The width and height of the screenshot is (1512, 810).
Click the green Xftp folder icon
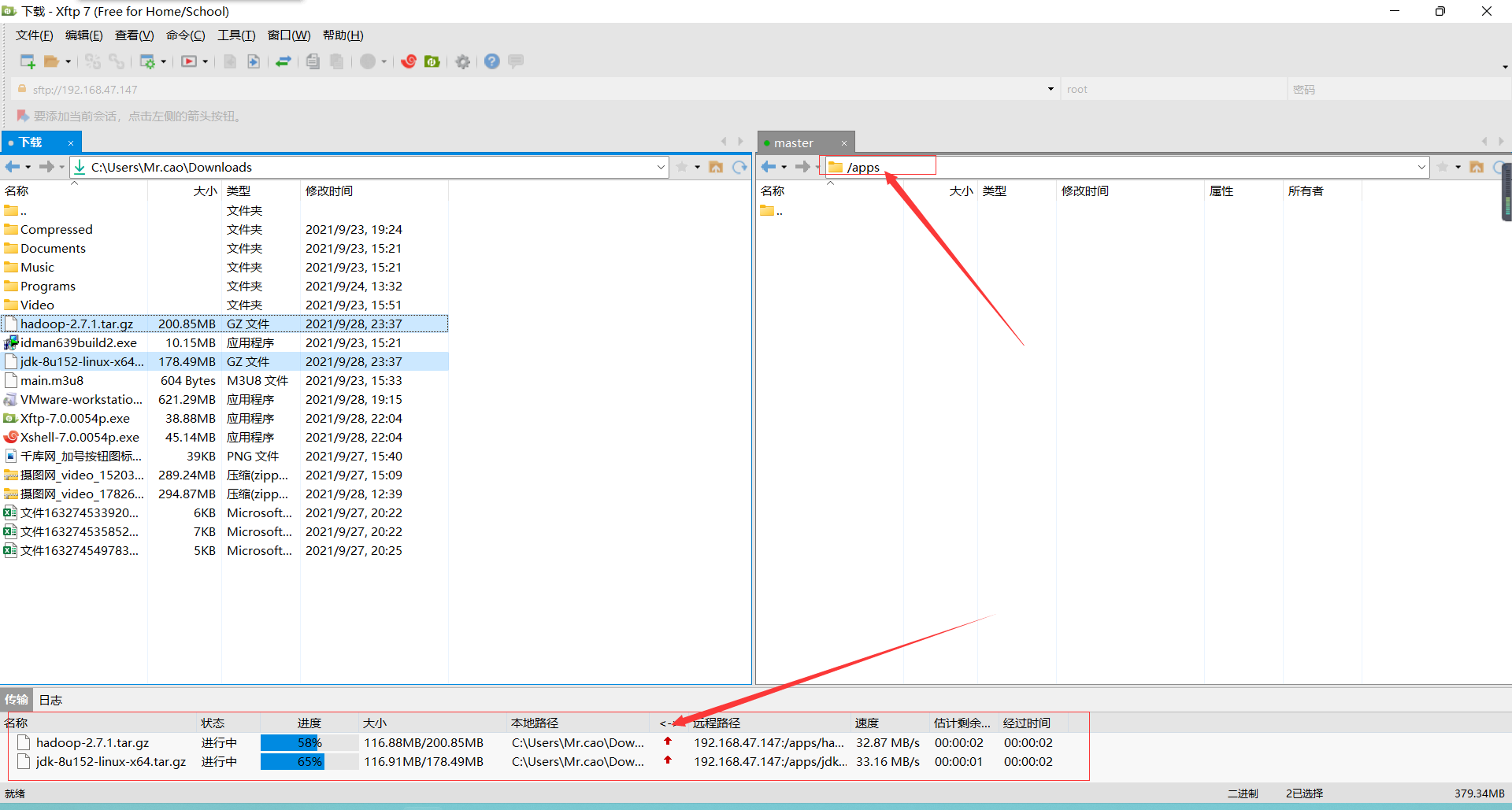pyautogui.click(x=432, y=61)
